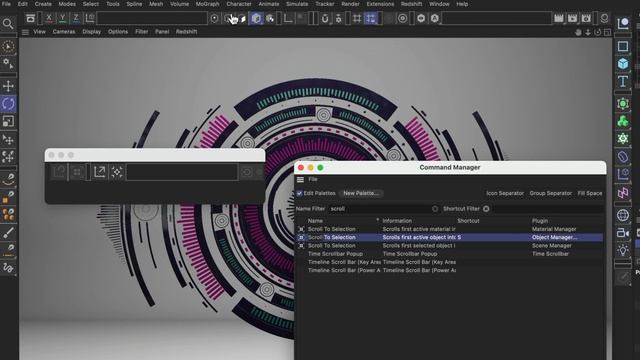Click the empty text field in floating palette
This screenshot has height=360, width=640.
tap(182, 172)
